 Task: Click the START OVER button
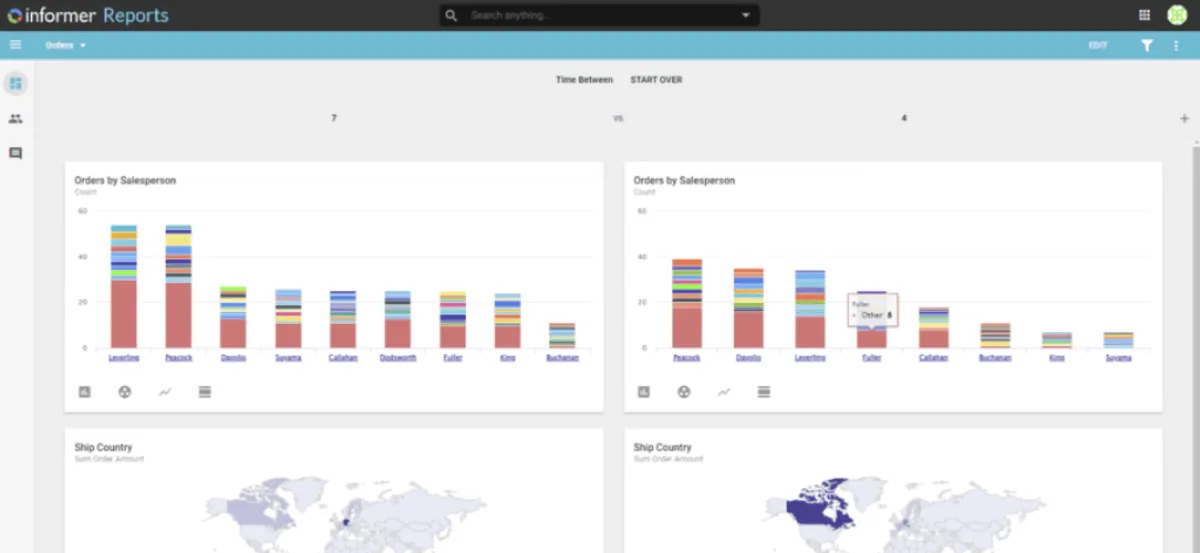[656, 79]
